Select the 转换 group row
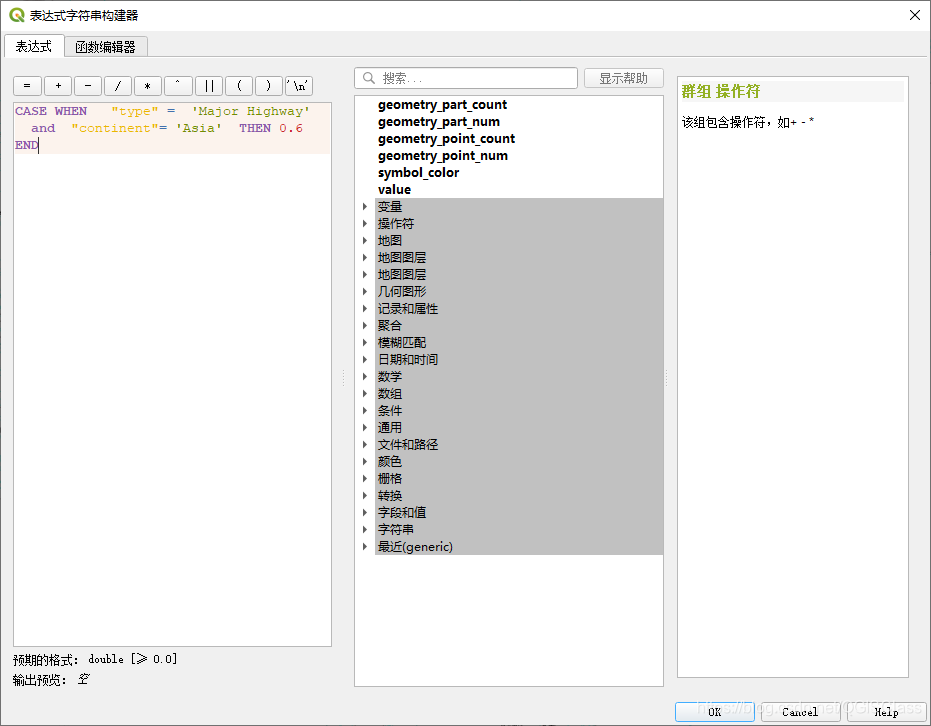 point(519,496)
